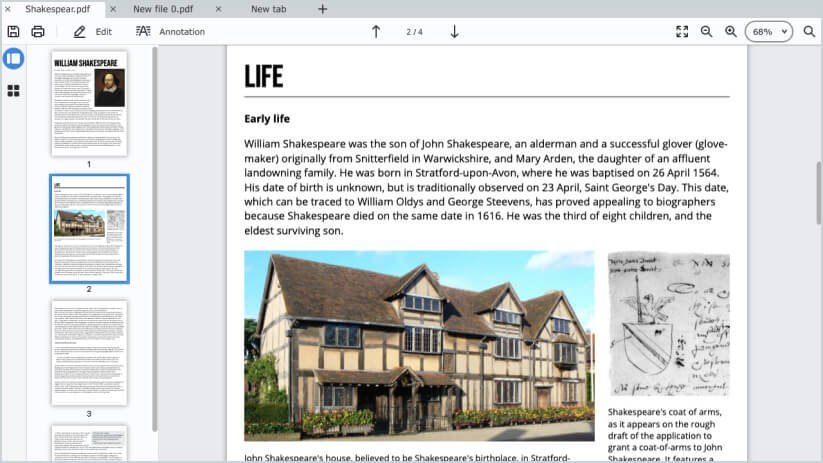Viewport: 823px width, 463px height.
Task: Switch to the New tab tab
Action: point(268,9)
